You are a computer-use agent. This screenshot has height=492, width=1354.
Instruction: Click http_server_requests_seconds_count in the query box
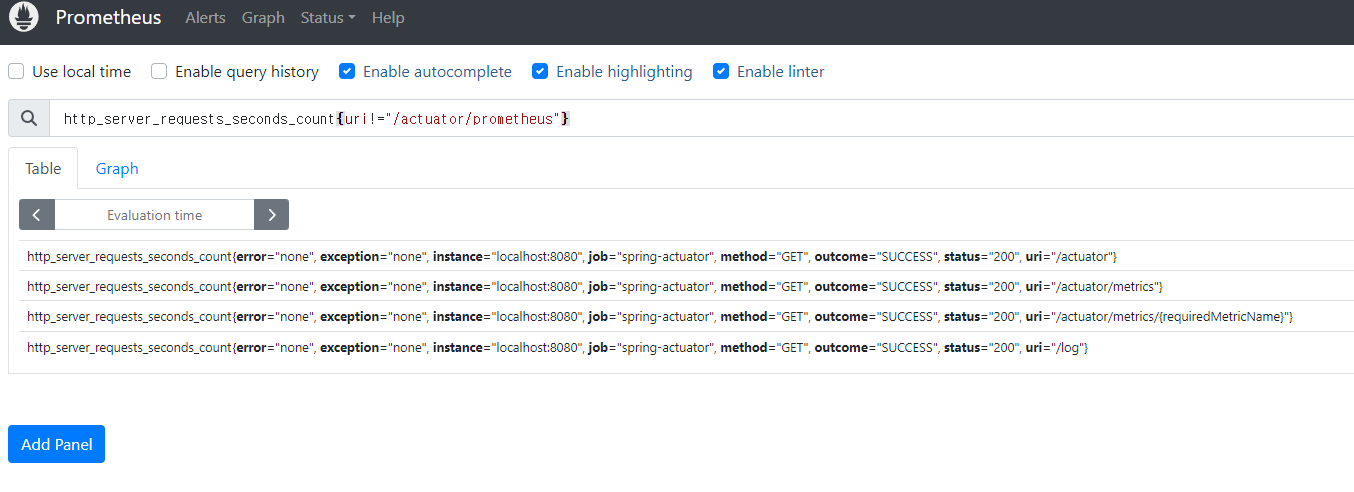click(198, 119)
